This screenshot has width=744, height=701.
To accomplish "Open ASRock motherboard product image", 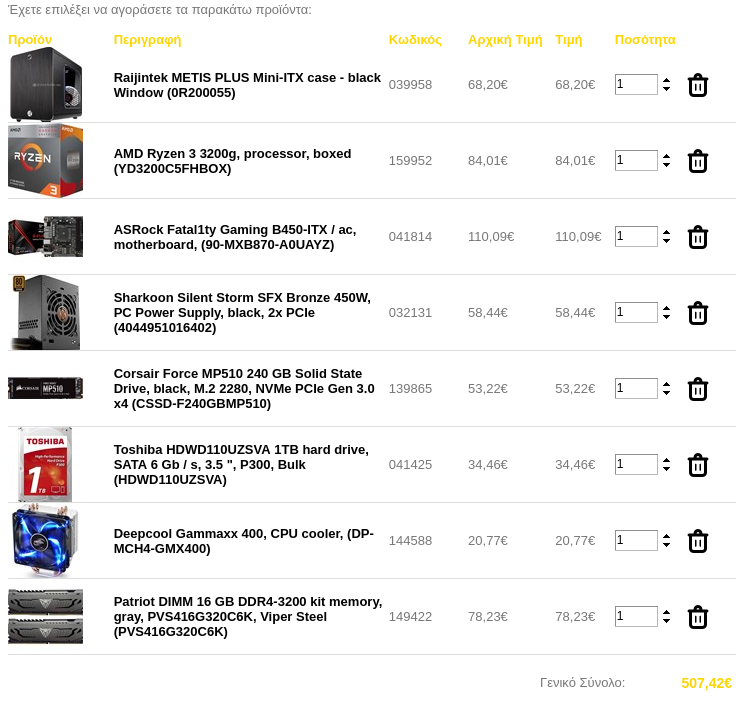I will coord(46,236).
